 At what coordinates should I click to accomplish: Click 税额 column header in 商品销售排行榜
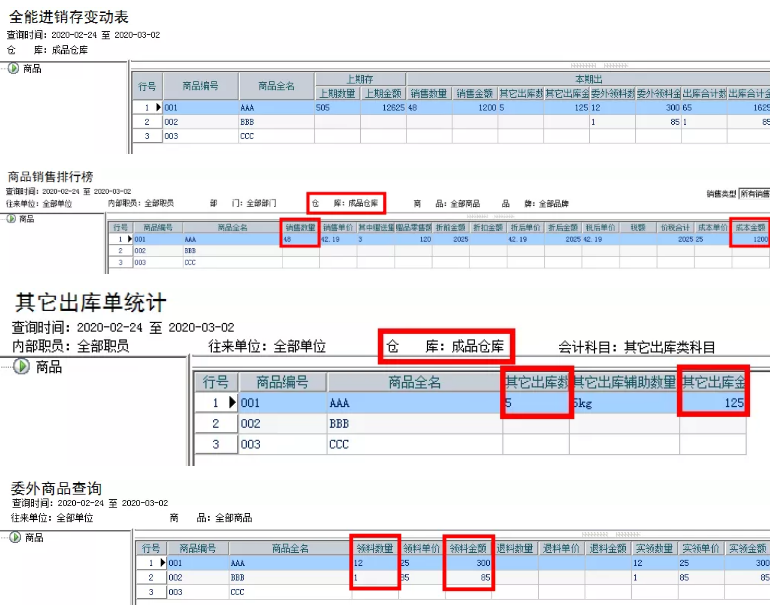[637, 227]
